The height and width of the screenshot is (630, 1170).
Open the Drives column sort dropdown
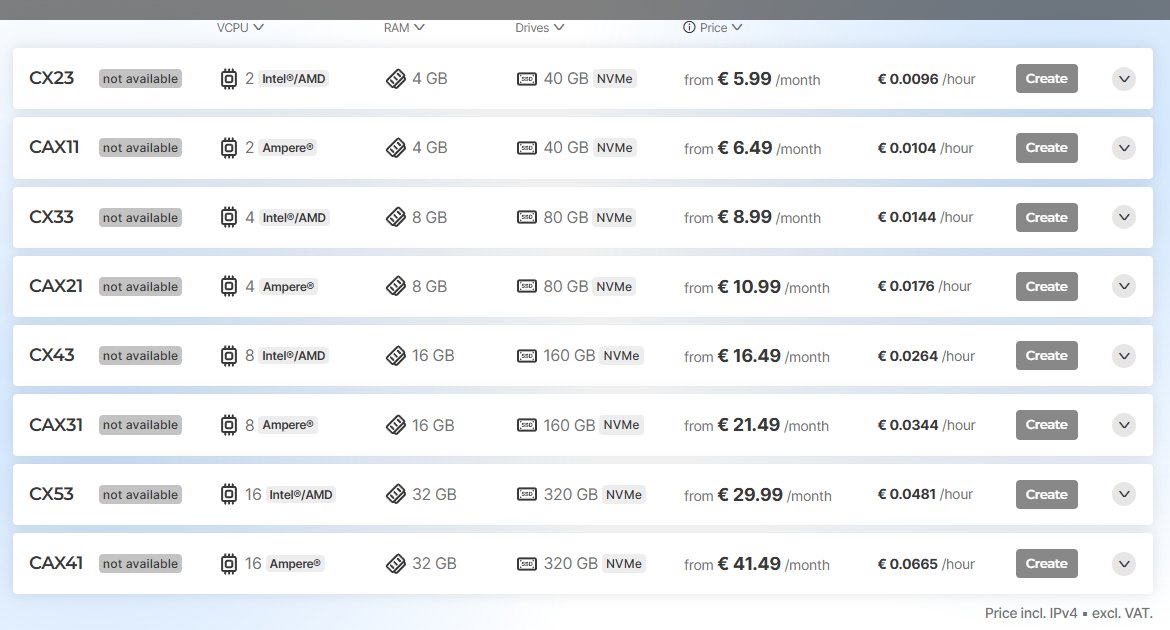539,28
